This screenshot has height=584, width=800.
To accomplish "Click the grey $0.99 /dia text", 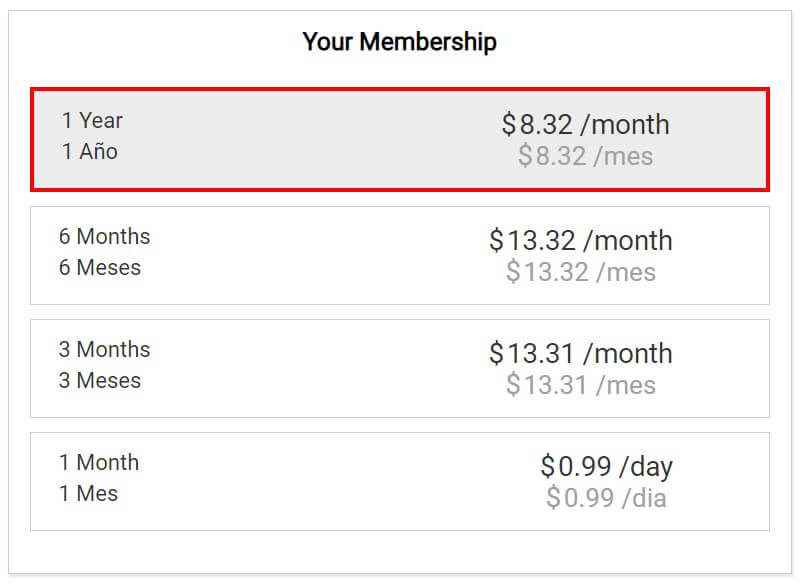I will [x=606, y=498].
